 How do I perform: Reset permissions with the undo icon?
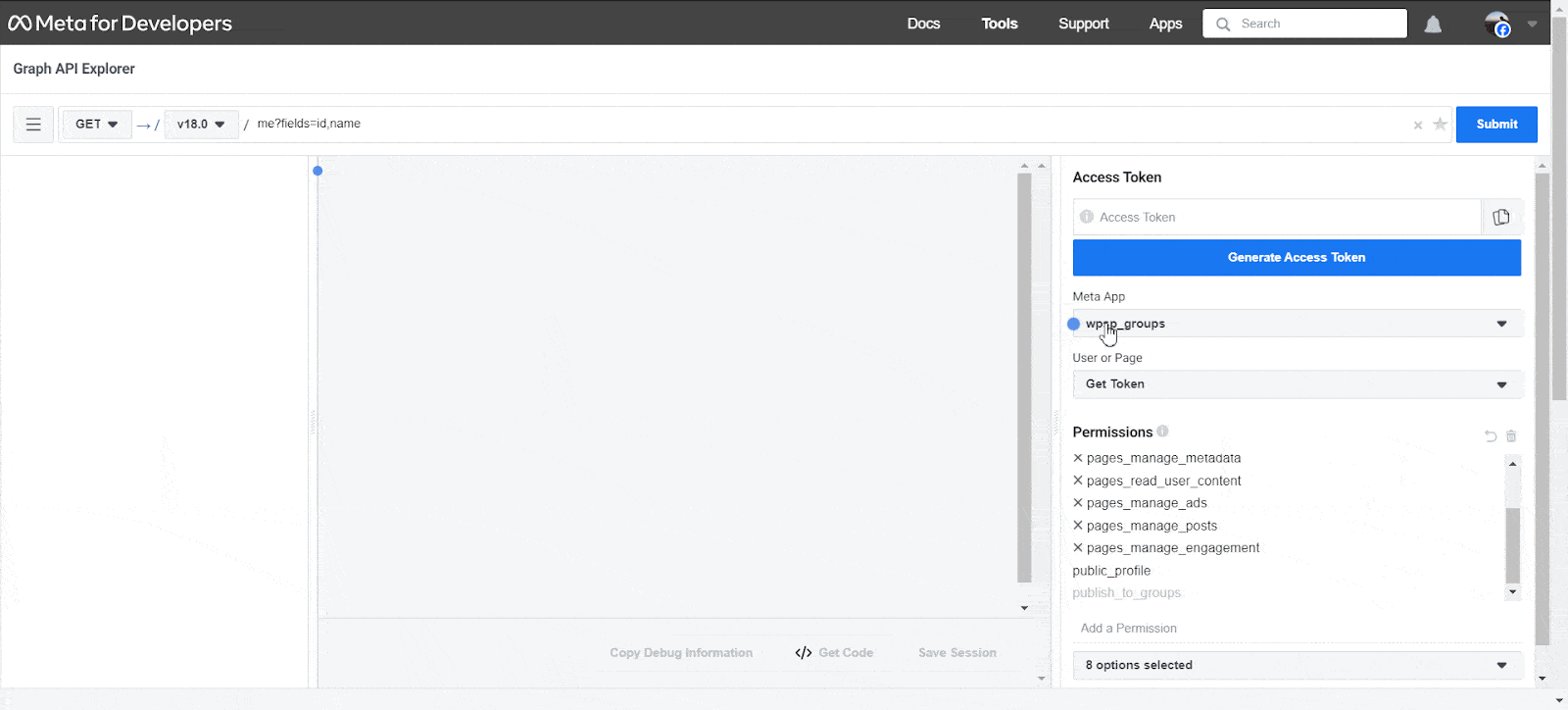[x=1491, y=435]
